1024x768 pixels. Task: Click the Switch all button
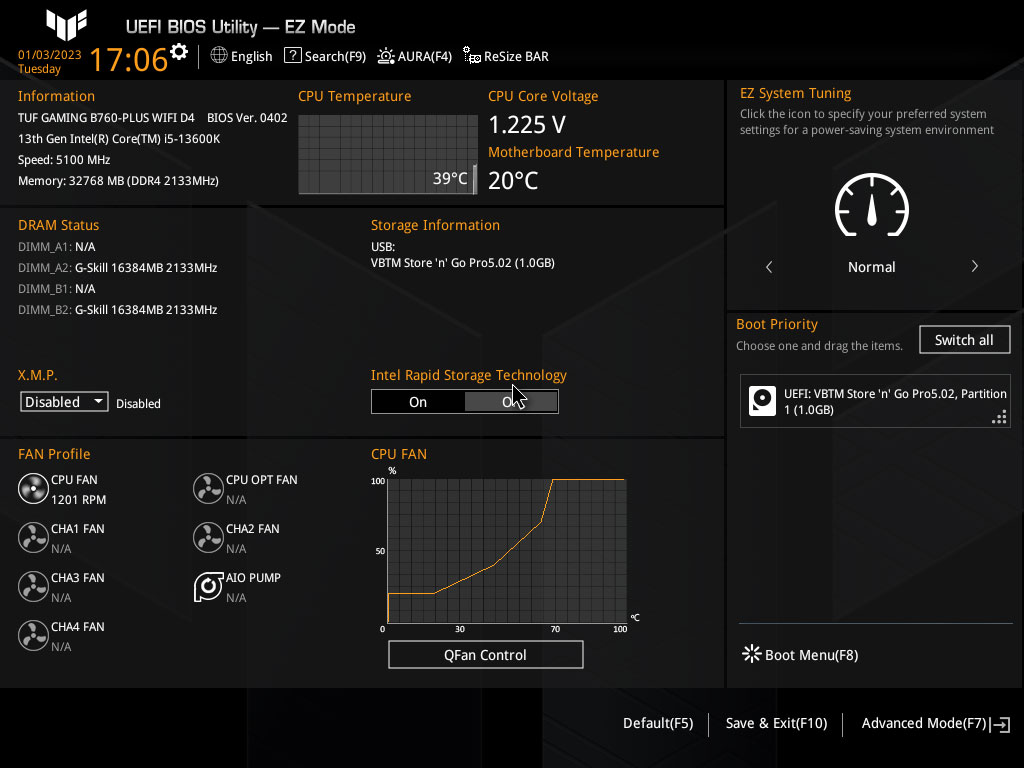(964, 340)
